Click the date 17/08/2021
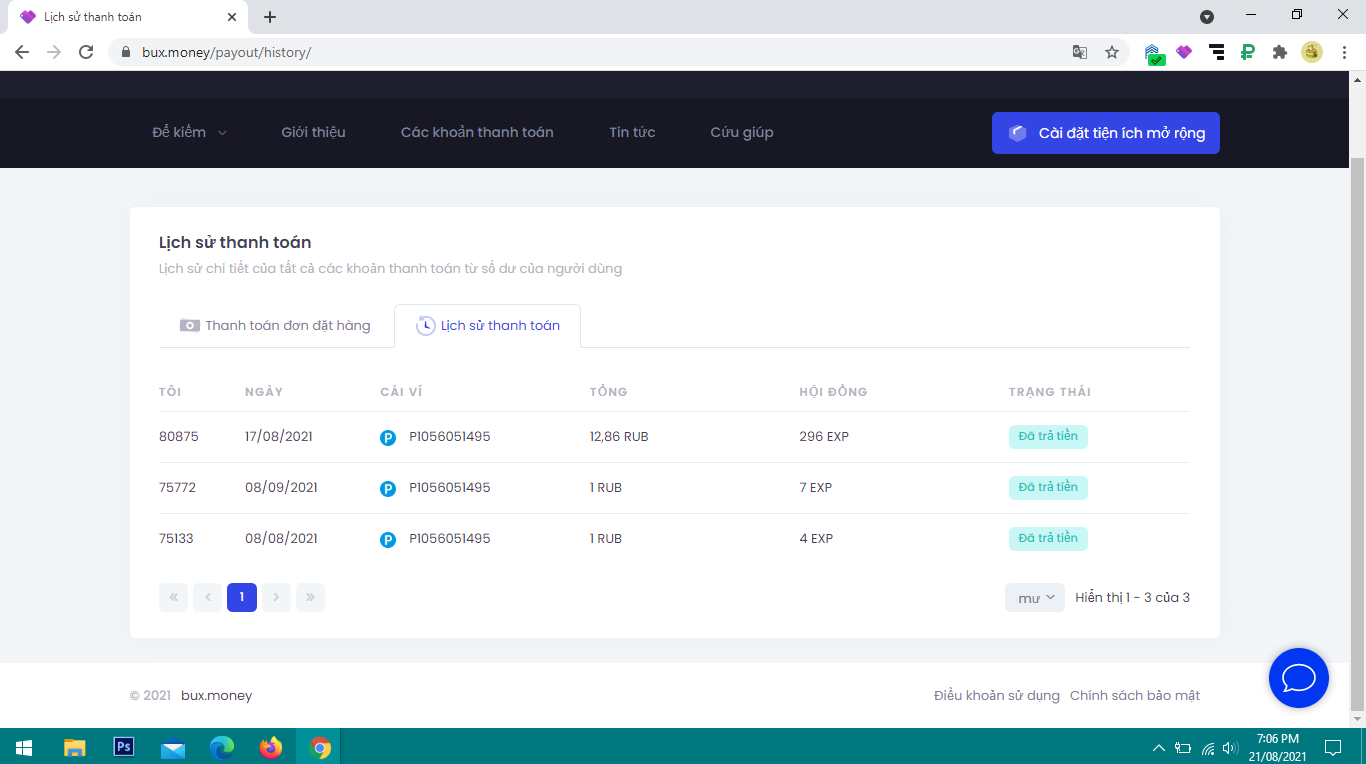Viewport: 1366px width, 764px height. [x=279, y=437]
